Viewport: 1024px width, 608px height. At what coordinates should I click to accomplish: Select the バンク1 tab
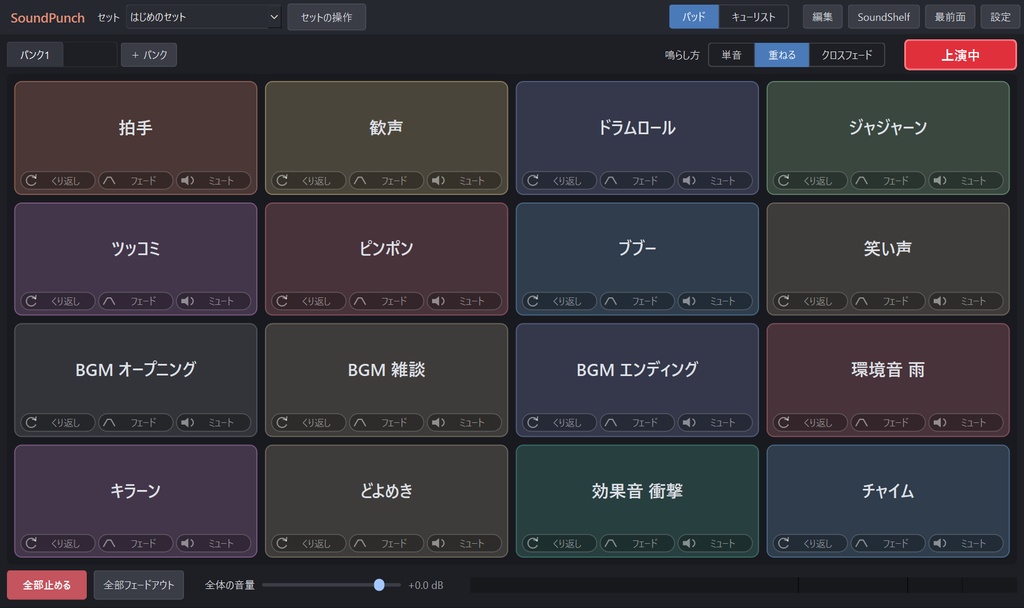pyautogui.click(x=35, y=55)
